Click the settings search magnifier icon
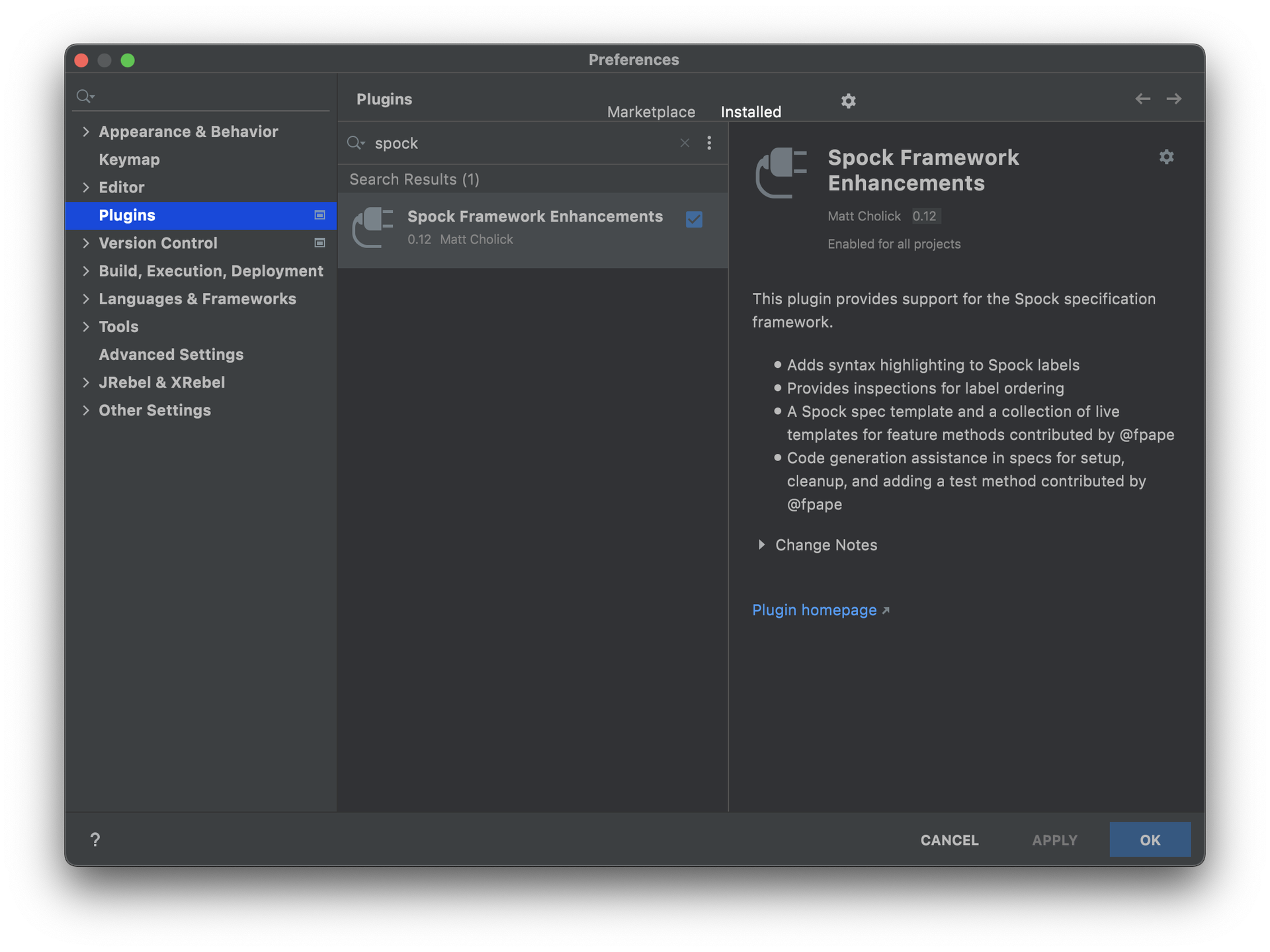The image size is (1270, 952). point(85,97)
